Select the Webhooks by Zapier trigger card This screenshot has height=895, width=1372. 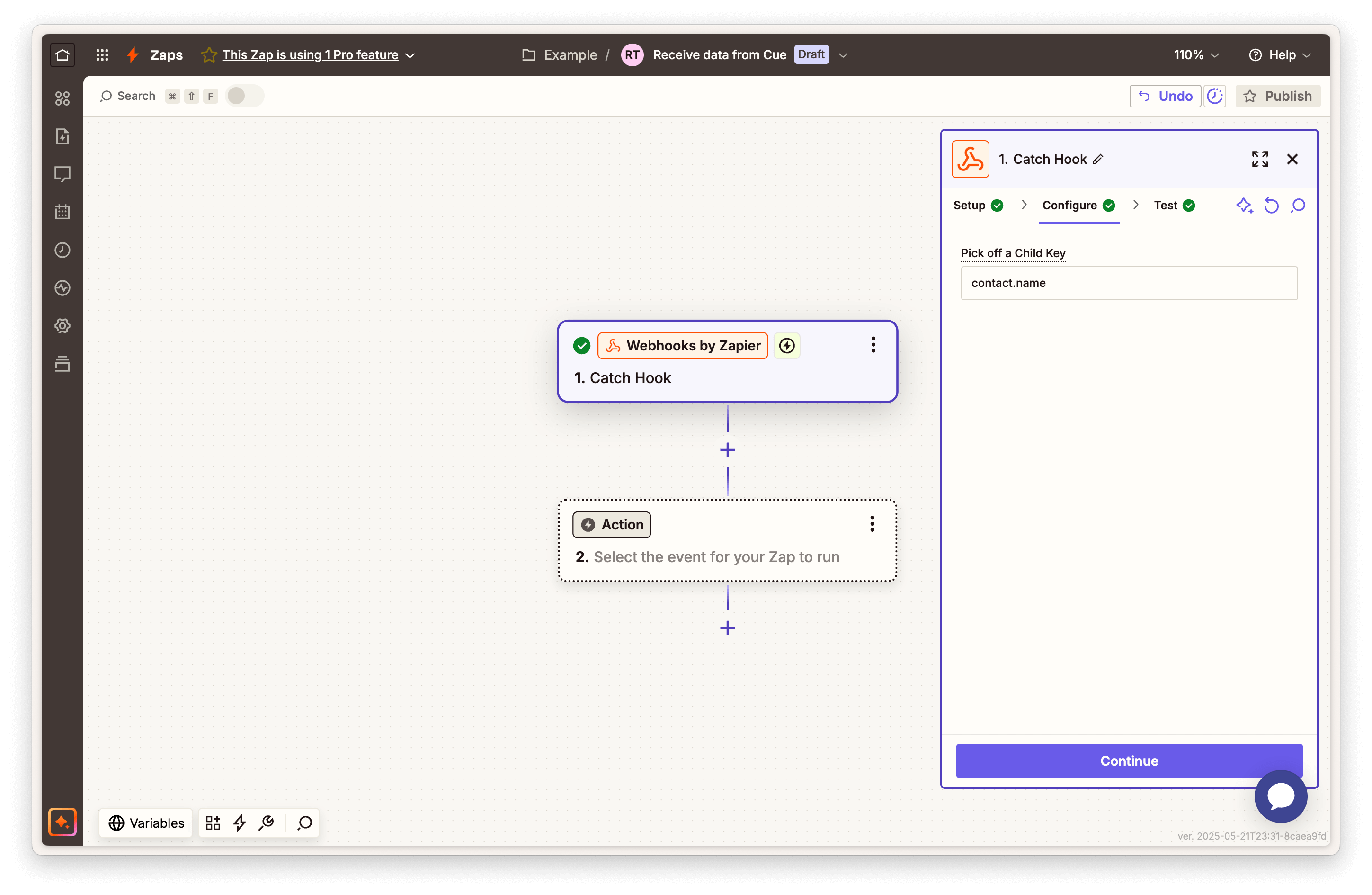tap(727, 362)
